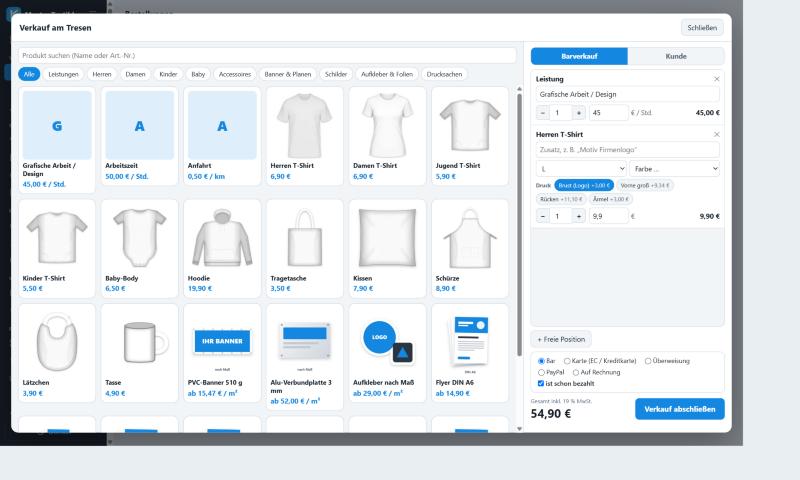Select the Kinder T-Shirt product image
This screenshot has height=480, width=800.
tap(57, 238)
